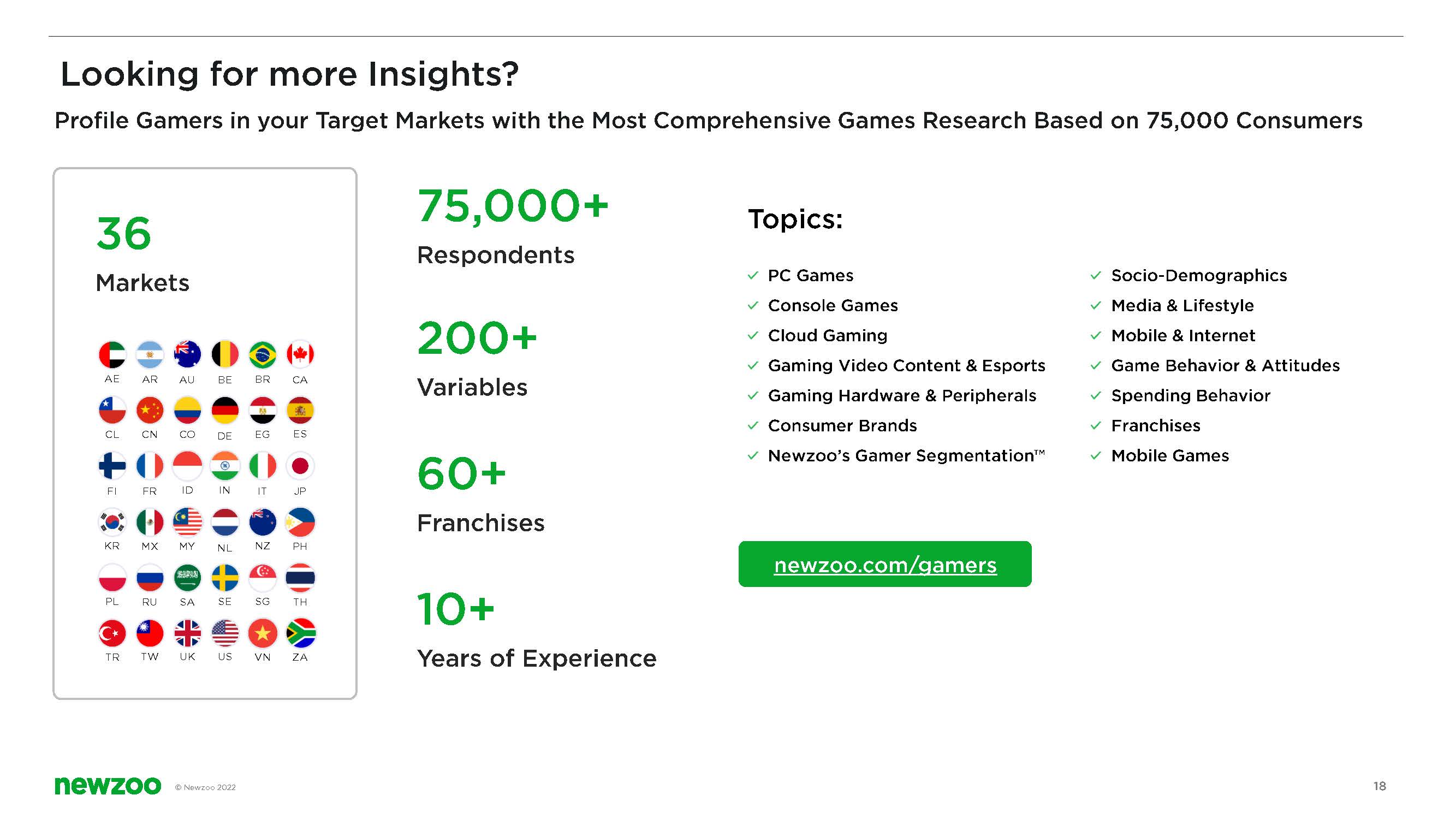Click the Turkey flag labeled TR
The width and height of the screenshot is (1456, 819).
pyautogui.click(x=112, y=633)
